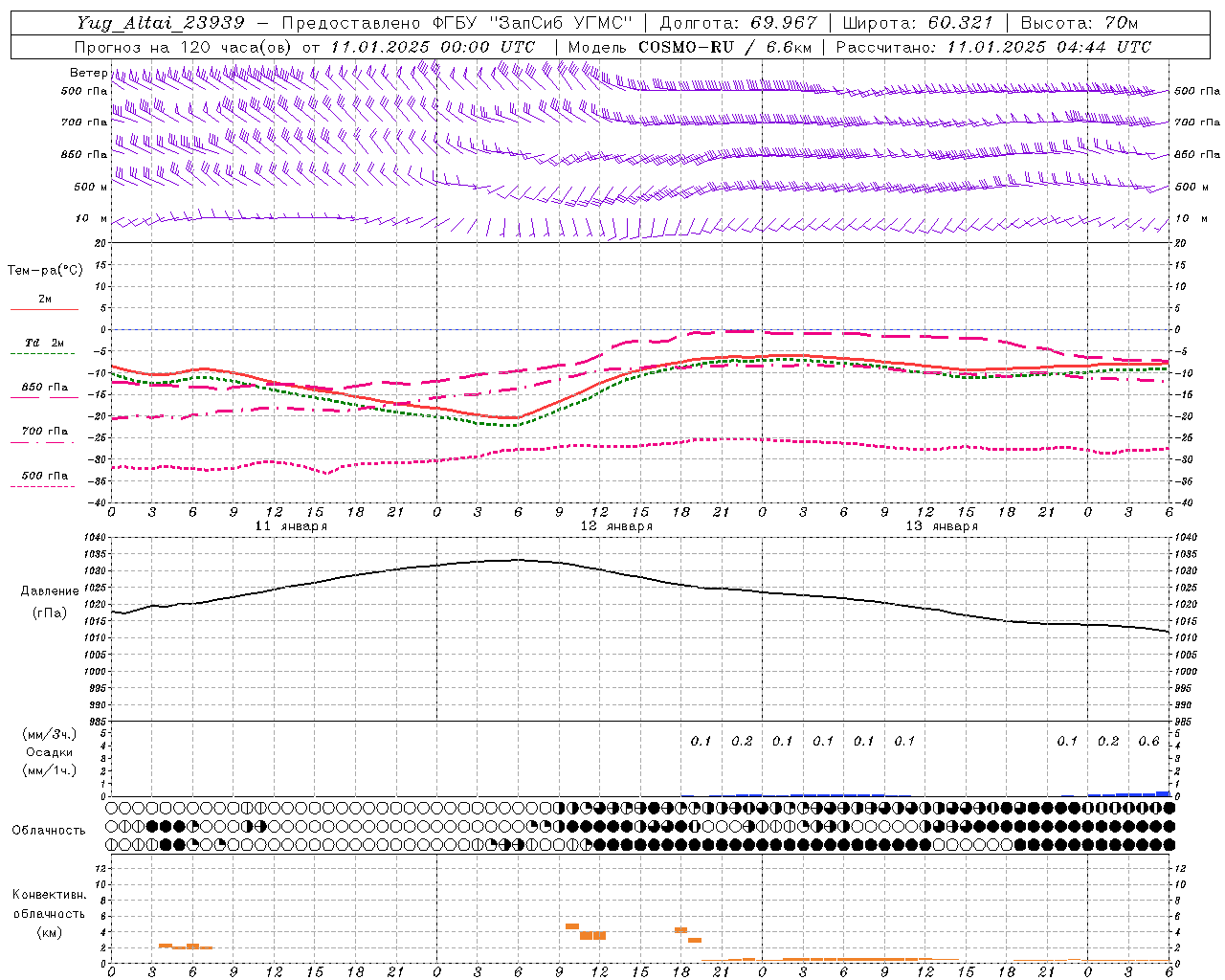Click the 'Осадки' precipitation label

tap(50, 752)
